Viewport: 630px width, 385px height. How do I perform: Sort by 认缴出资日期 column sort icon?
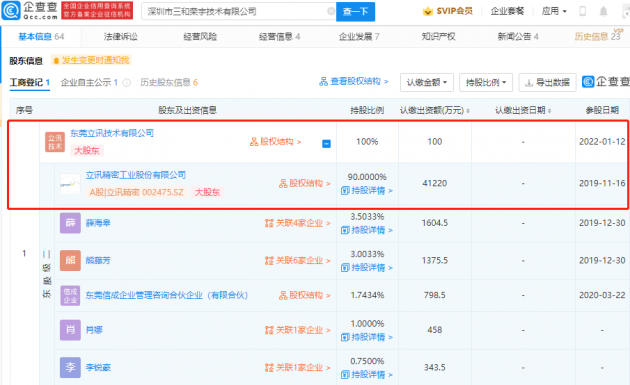point(549,111)
